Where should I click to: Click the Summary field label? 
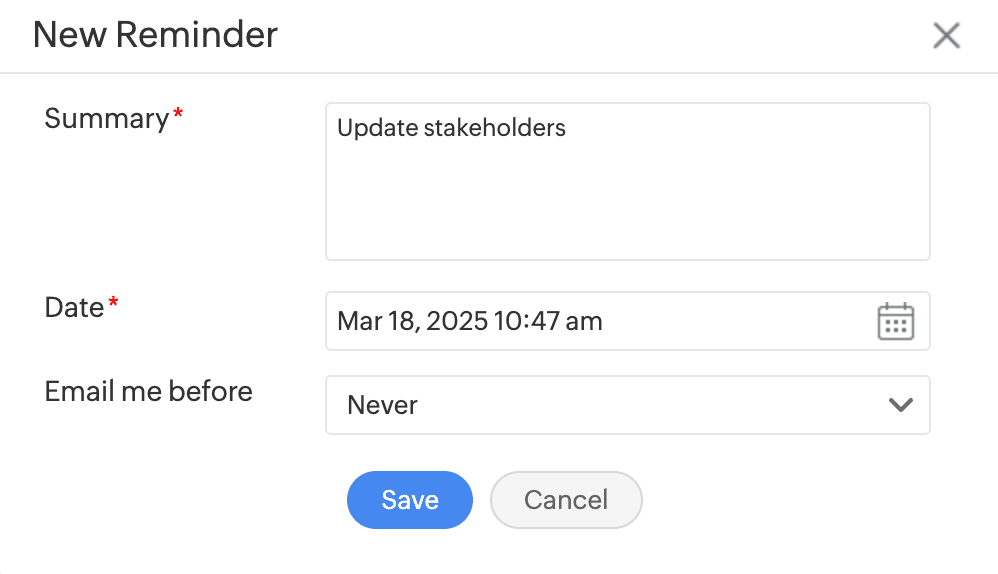pyautogui.click(x=107, y=118)
